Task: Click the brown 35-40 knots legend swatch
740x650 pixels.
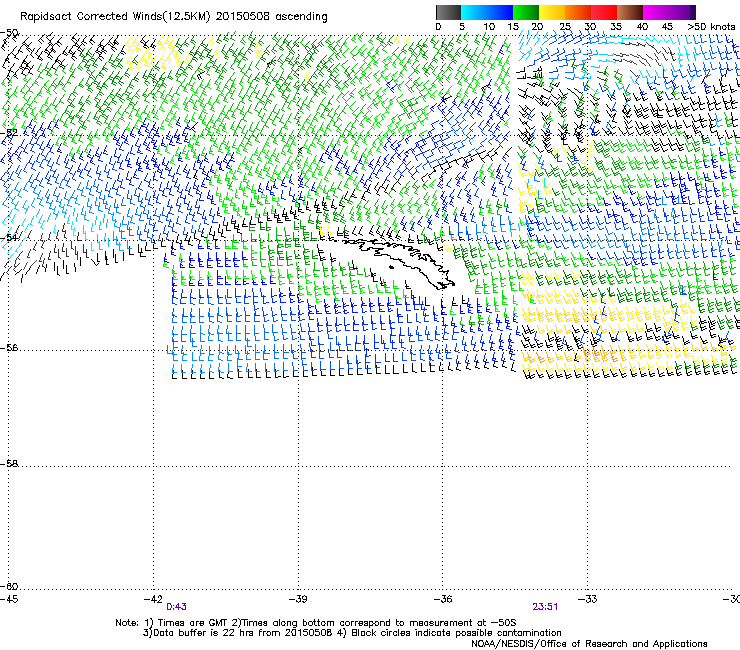Action: click(630, 12)
